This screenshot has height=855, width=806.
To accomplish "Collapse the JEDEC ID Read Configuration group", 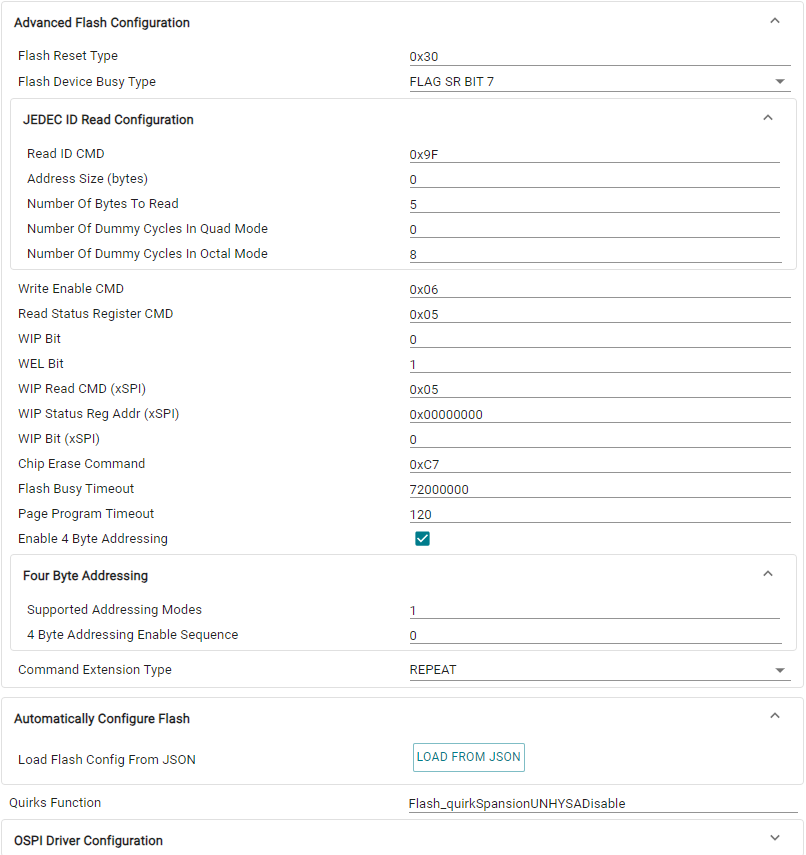I will click(768, 118).
